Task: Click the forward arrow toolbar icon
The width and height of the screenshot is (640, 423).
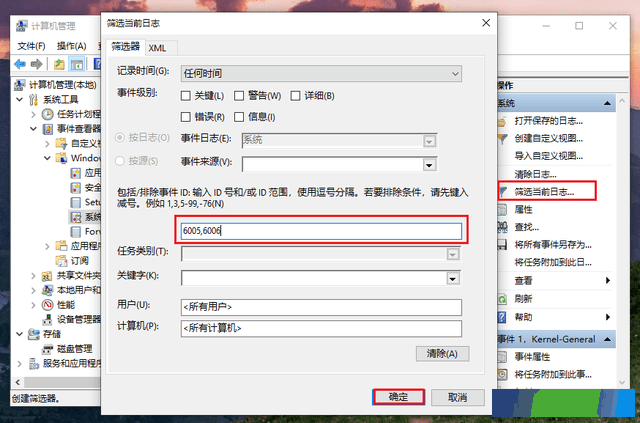Action: [x=37, y=64]
